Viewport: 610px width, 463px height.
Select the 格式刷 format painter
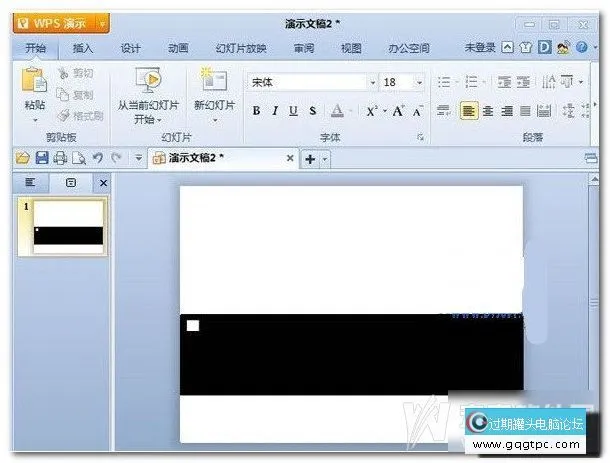click(x=81, y=115)
